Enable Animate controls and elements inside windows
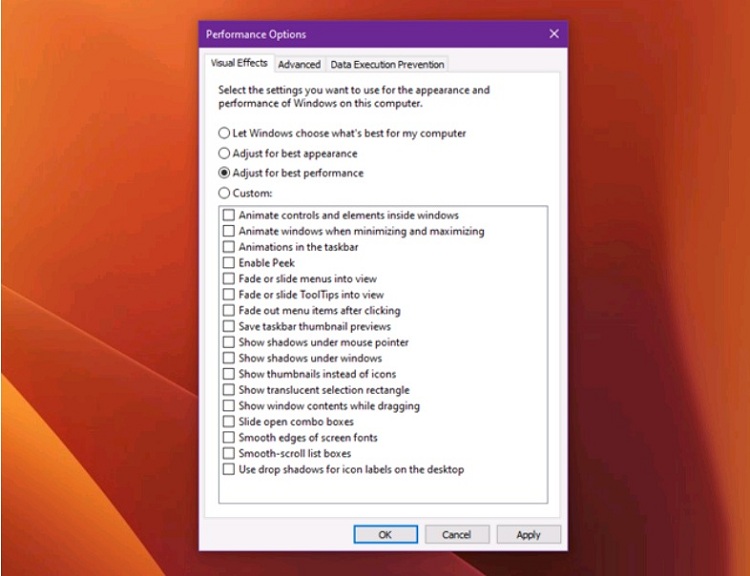 (x=229, y=215)
